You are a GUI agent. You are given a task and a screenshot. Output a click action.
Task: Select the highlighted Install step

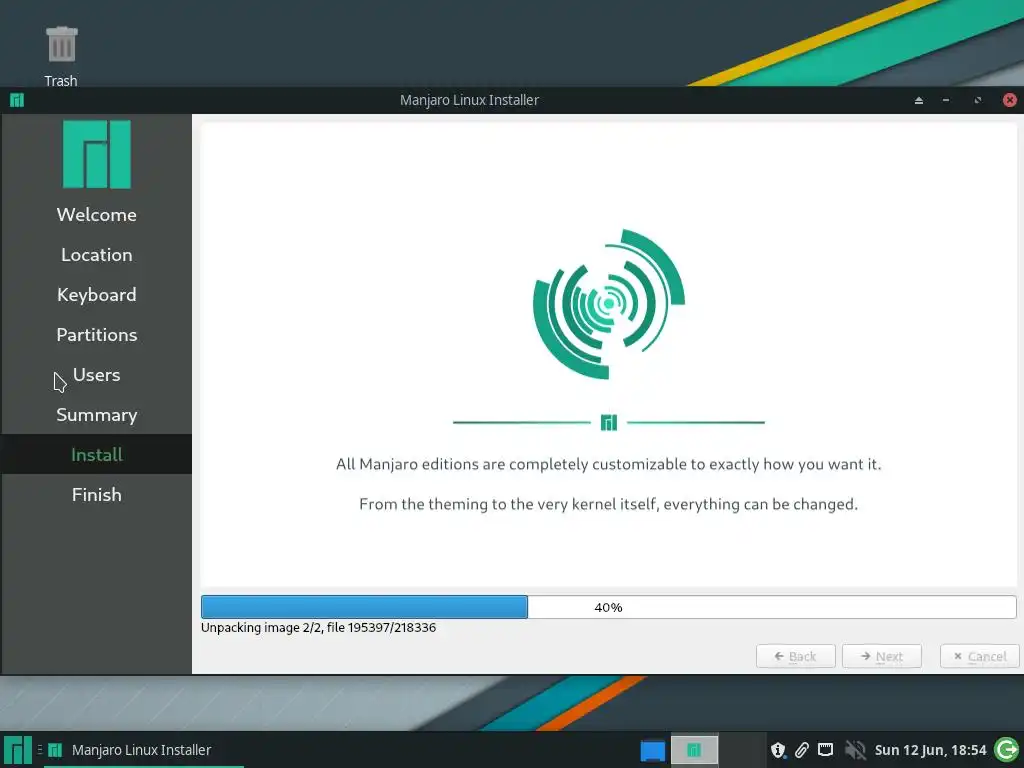coord(97,455)
